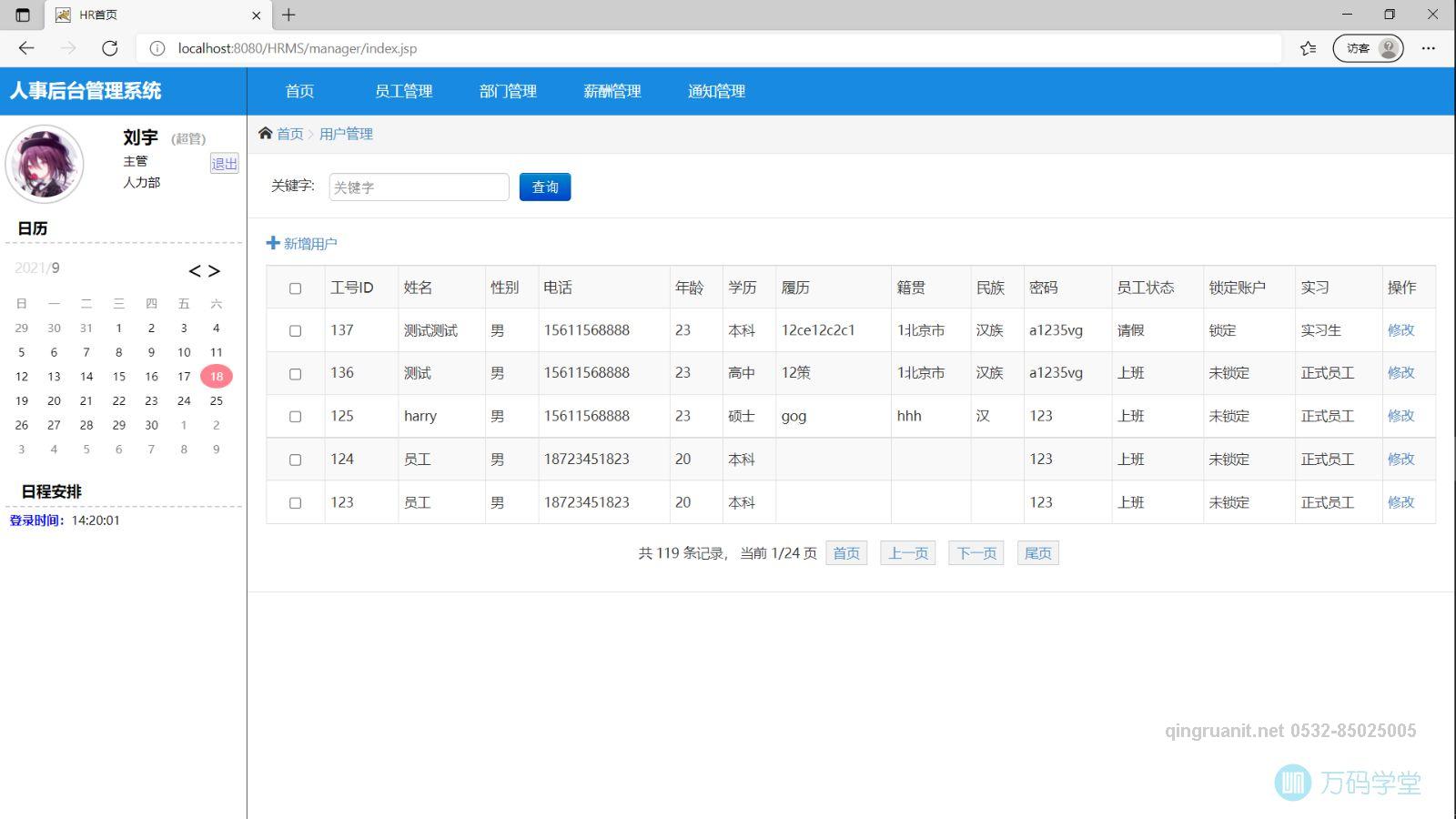The height and width of the screenshot is (819, 1456).
Task: Check the checkbox for employee ID 137
Action: 295,329
